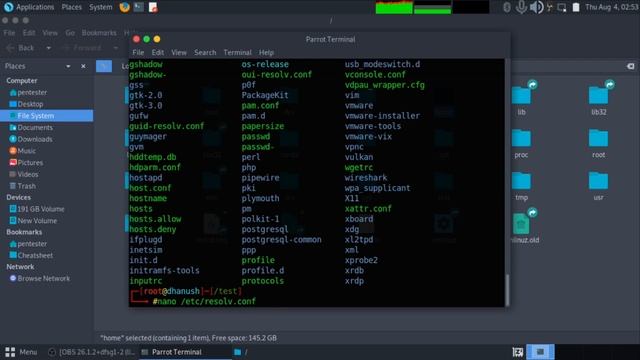This screenshot has width=640, height=360.
Task: Open the System menu in top panel
Action: pyautogui.click(x=100, y=7)
